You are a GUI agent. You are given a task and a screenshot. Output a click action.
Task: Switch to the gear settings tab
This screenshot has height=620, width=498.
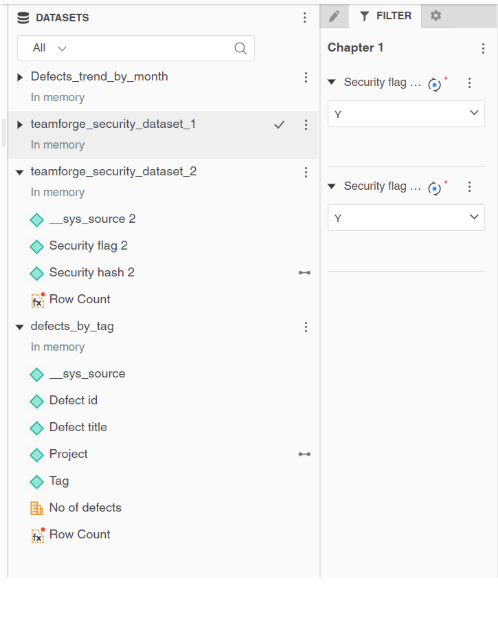pyautogui.click(x=436, y=16)
